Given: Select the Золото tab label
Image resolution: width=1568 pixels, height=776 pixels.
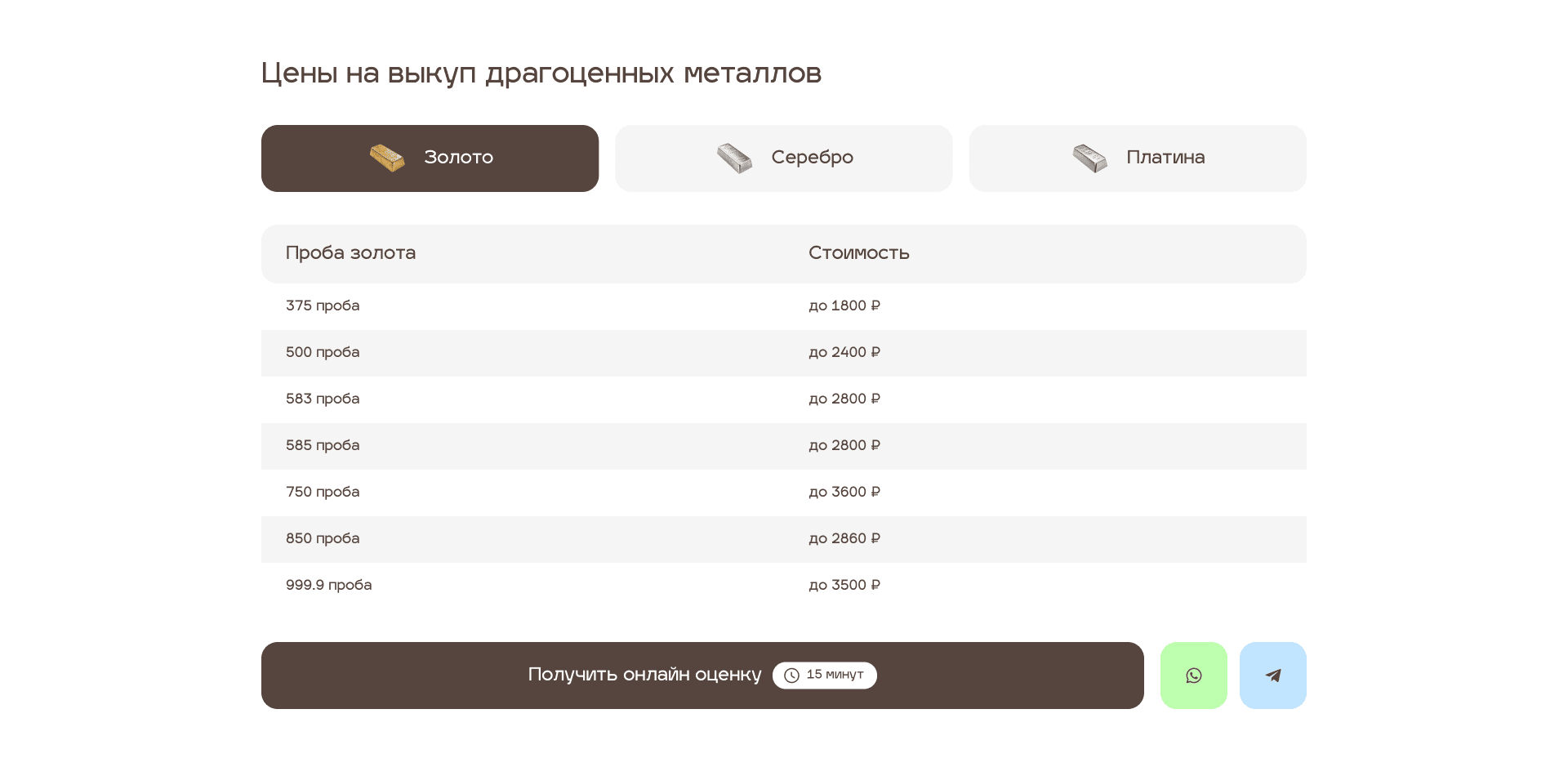Looking at the screenshot, I should tap(458, 158).
